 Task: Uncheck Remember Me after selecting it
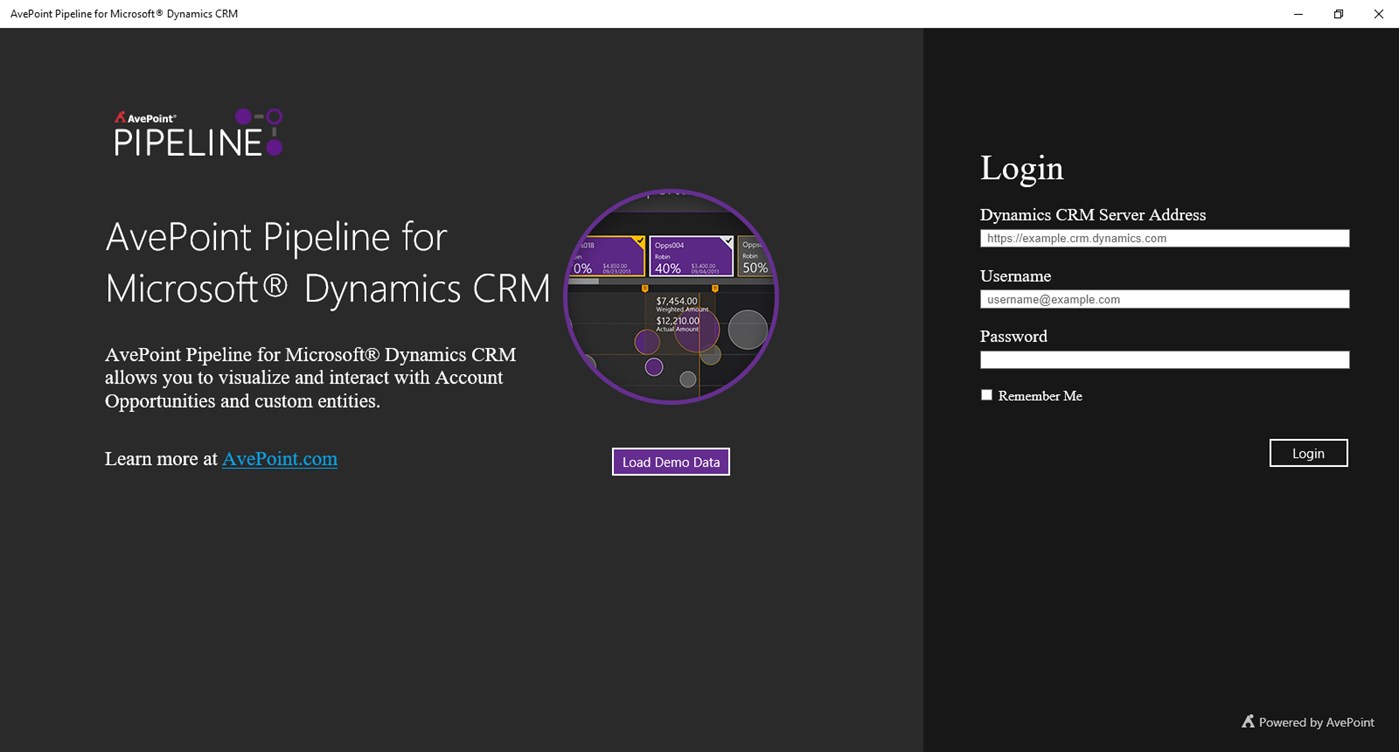coord(986,394)
